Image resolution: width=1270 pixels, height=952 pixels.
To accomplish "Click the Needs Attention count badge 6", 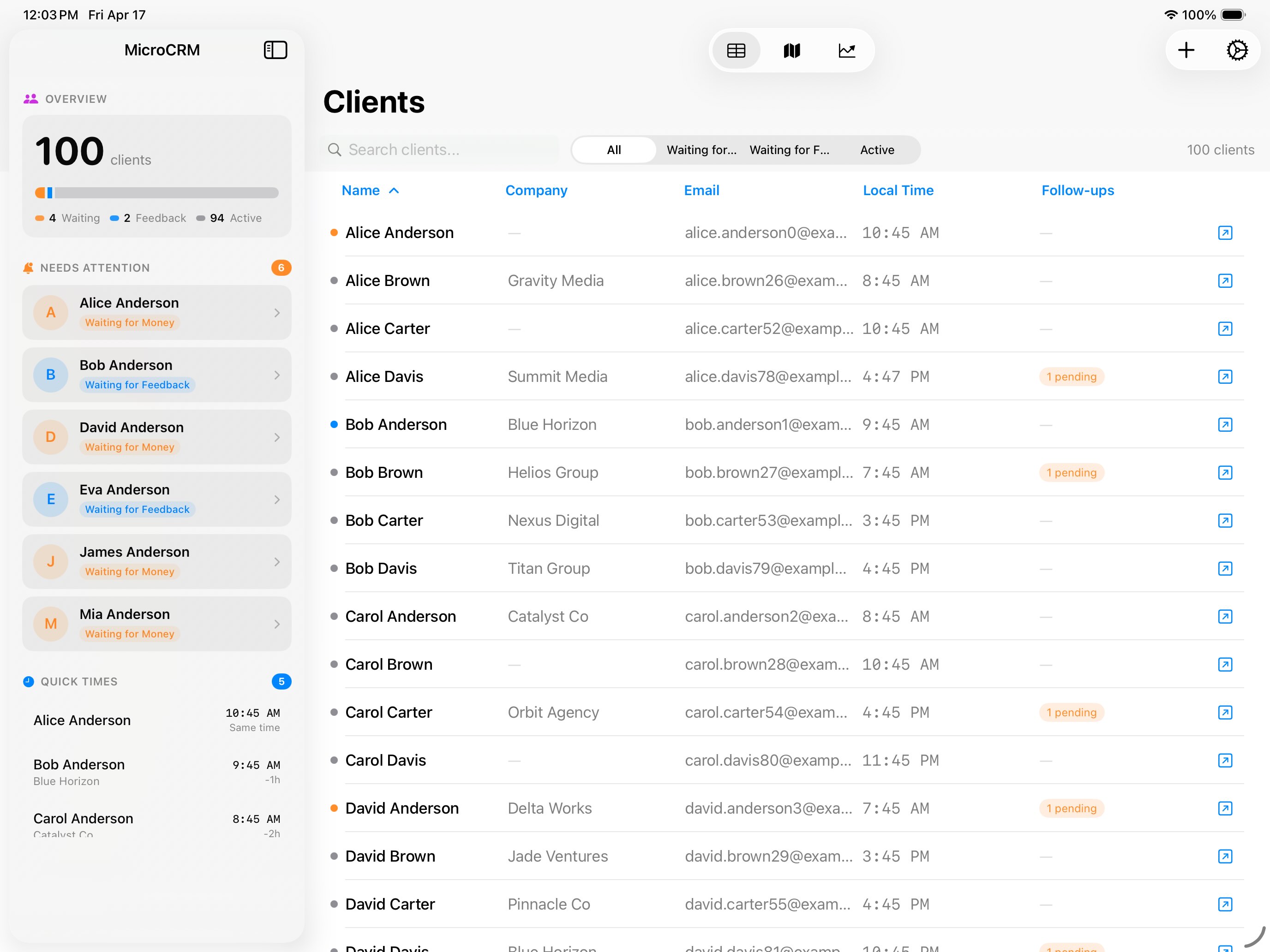I will click(281, 268).
